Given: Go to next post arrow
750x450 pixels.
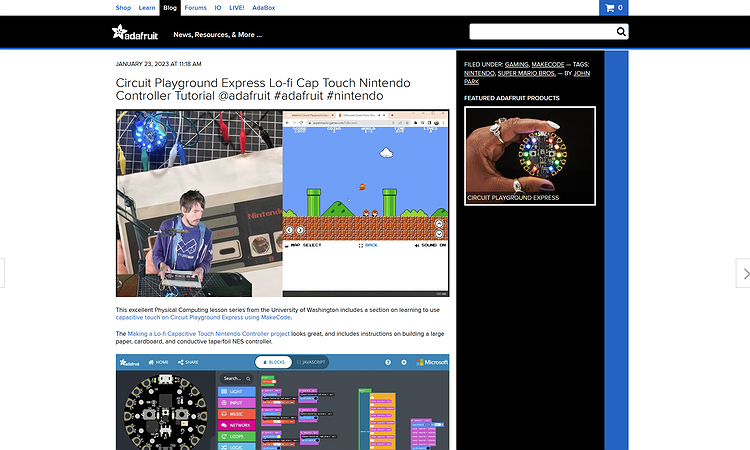Looking at the screenshot, I should pos(743,274).
